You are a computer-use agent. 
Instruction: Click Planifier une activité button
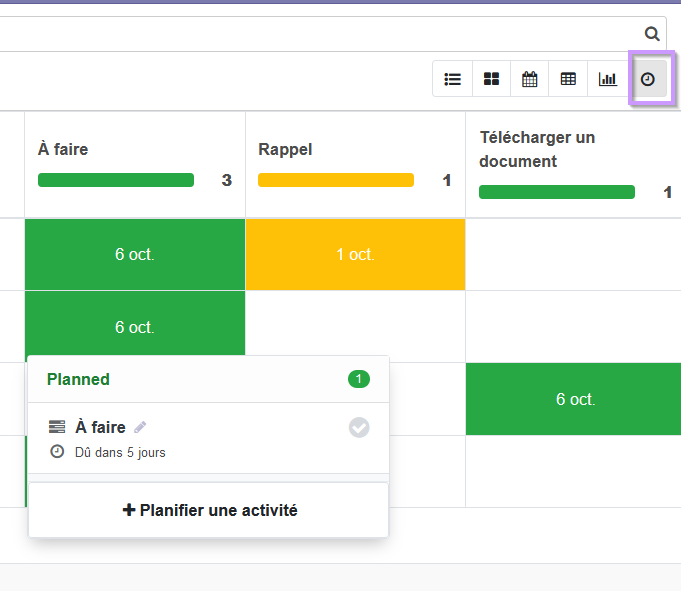pos(209,510)
